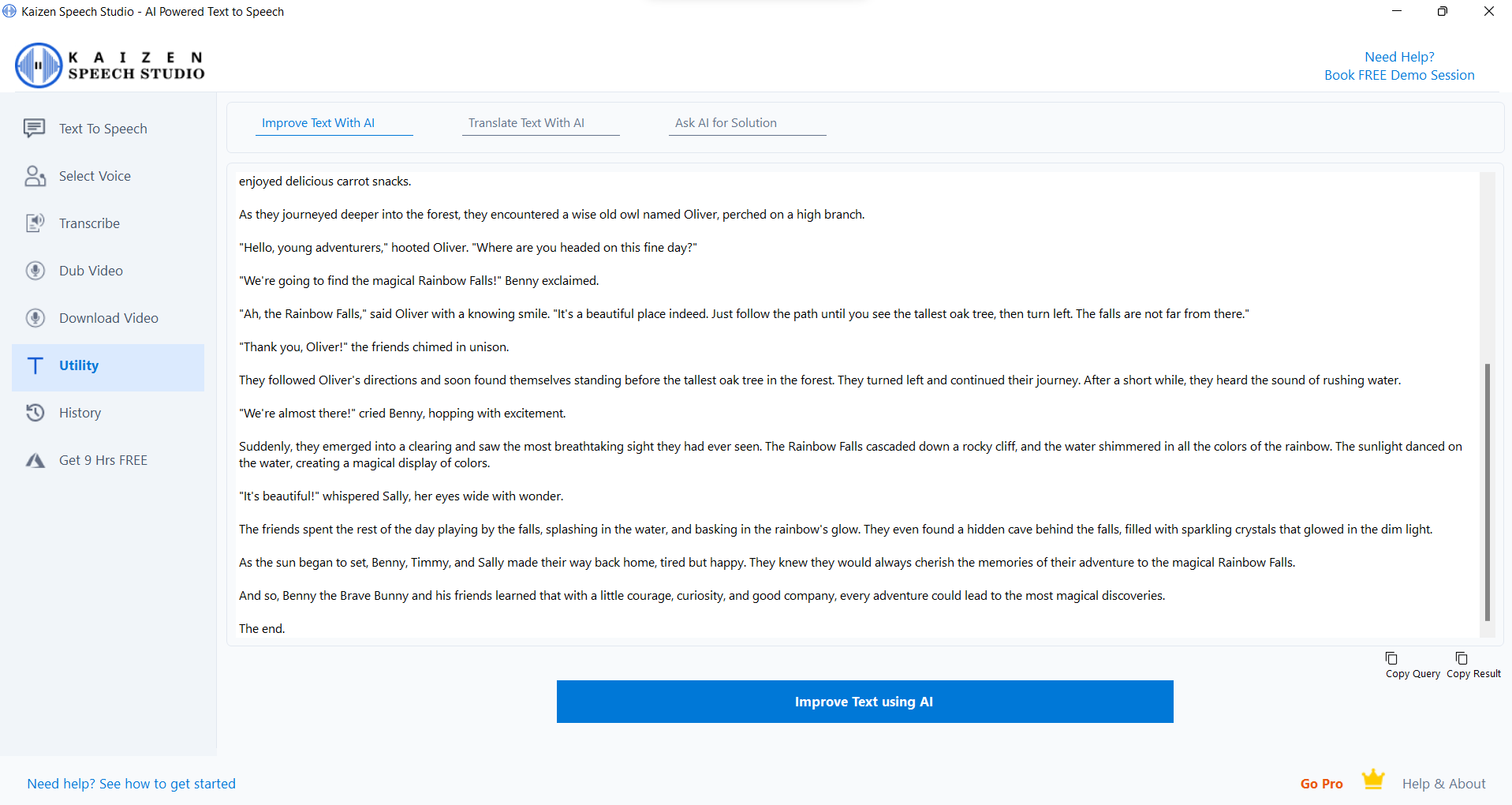This screenshot has width=1512, height=805.
Task: Click the Text To Speech speech-bubble icon
Action: (34, 128)
